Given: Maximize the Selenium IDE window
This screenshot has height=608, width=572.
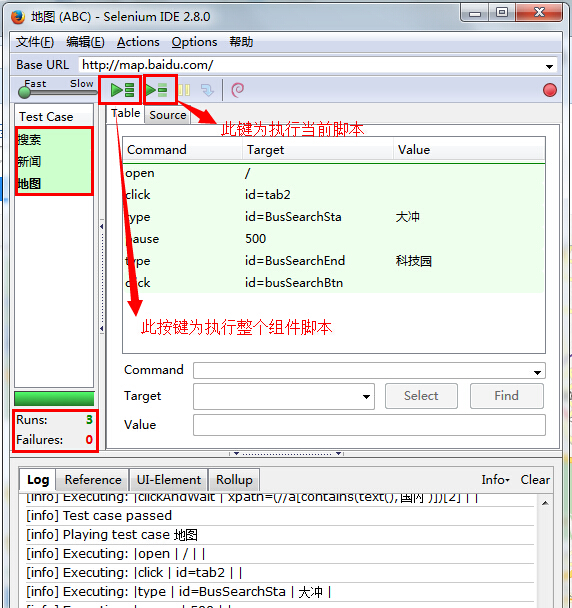Looking at the screenshot, I should pyautogui.click(x=502, y=12).
